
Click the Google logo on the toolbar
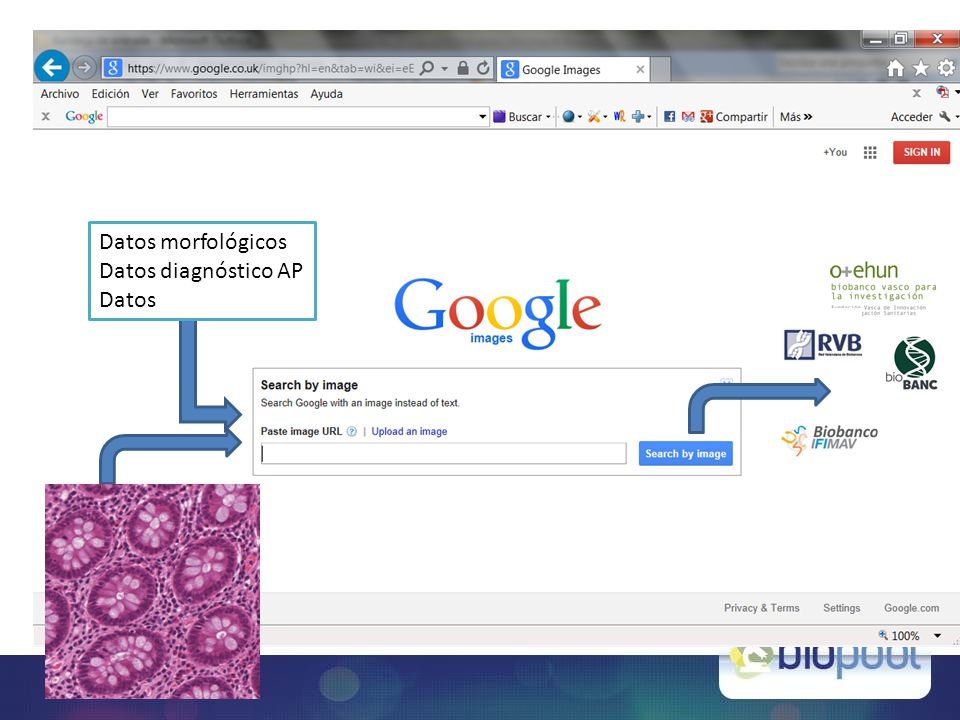pyautogui.click(x=84, y=116)
